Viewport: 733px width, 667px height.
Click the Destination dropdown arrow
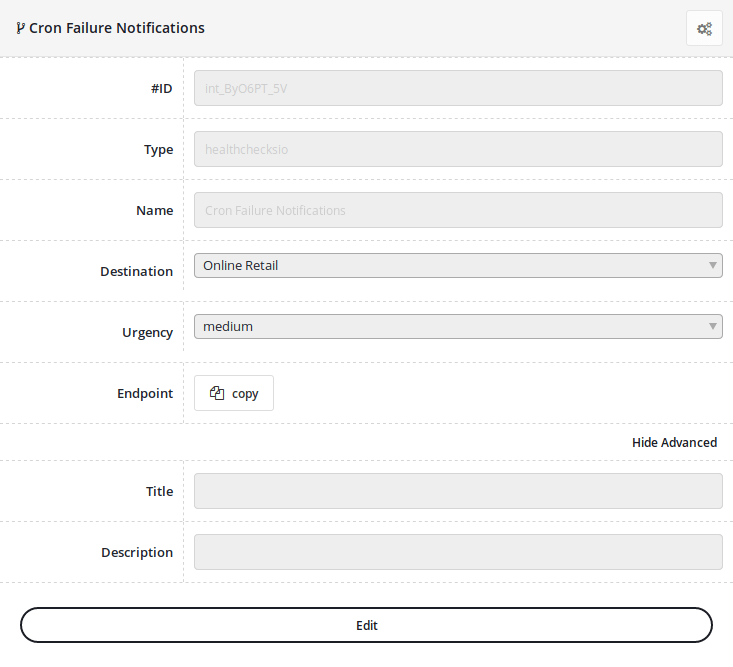[713, 265]
